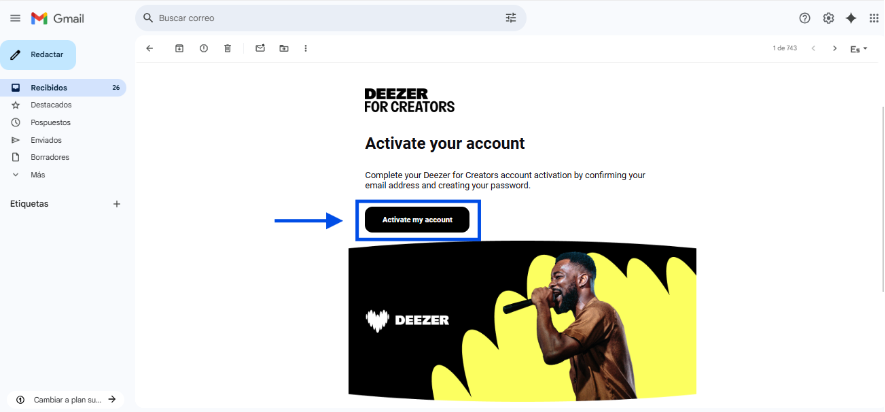Compose new email with Redactar
This screenshot has width=885, height=412.
[38, 55]
